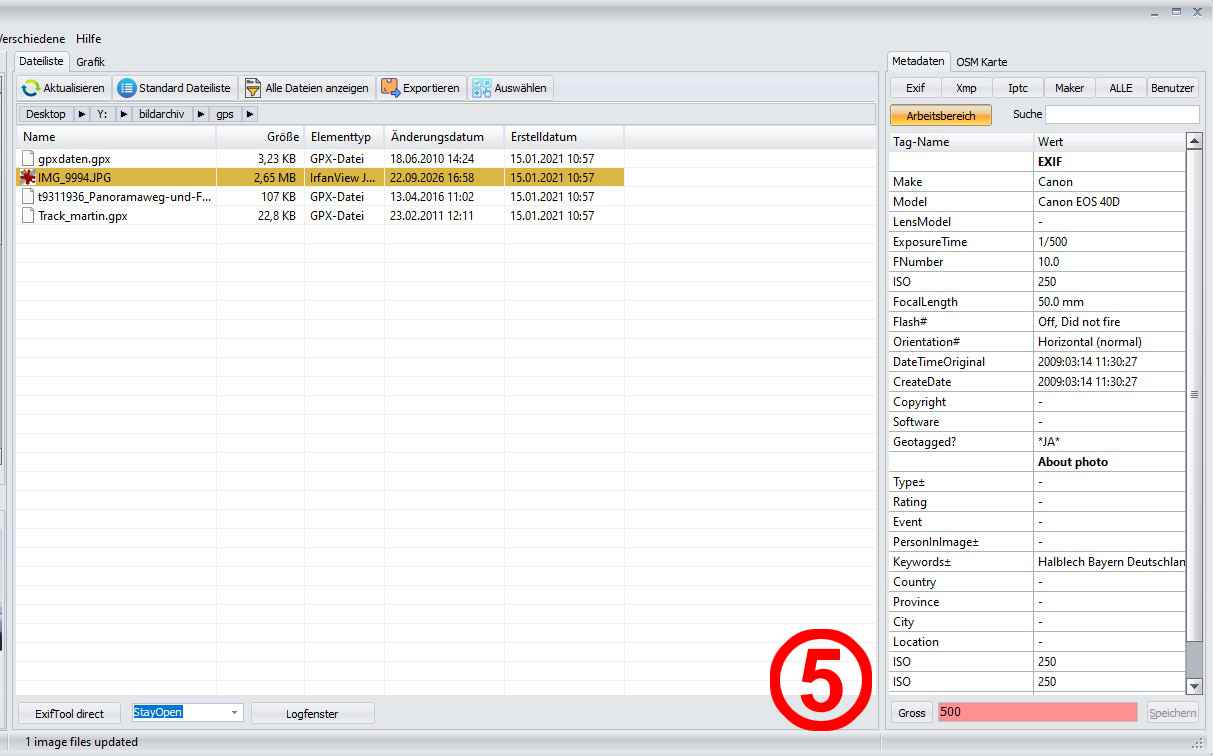Select the Keywords± tag row
Viewport: 1213px width, 756px height.
tap(1037, 562)
